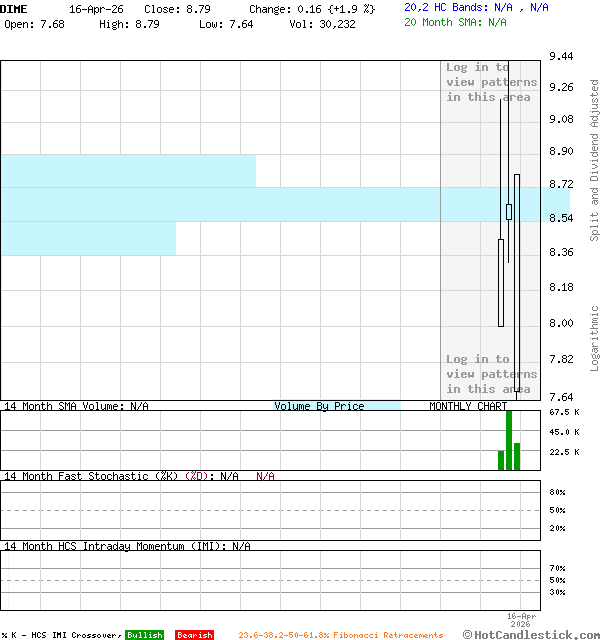
Task: Click the lower 'Log in to view patterns' notice
Action: coord(491,374)
